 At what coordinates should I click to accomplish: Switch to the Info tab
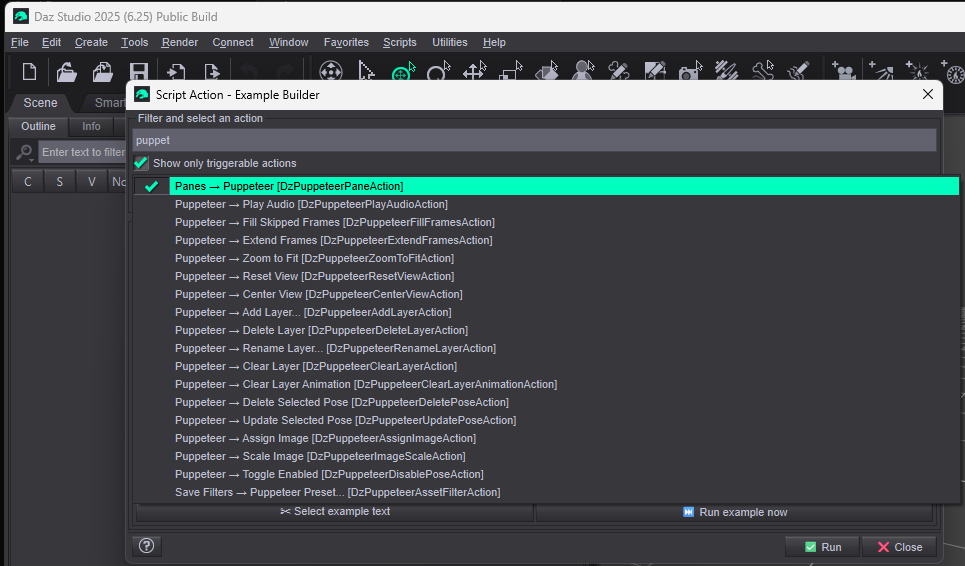(x=91, y=126)
